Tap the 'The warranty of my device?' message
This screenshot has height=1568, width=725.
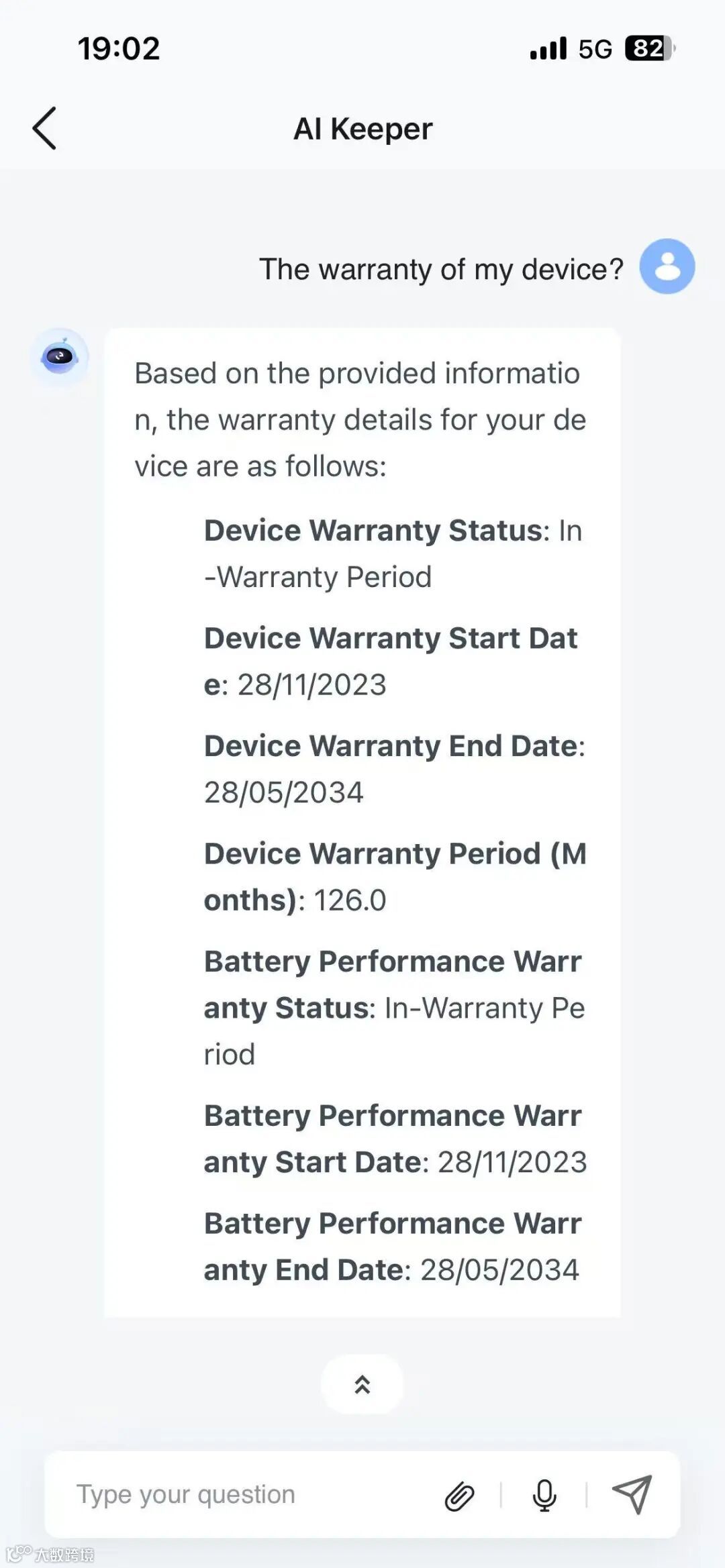tap(441, 269)
